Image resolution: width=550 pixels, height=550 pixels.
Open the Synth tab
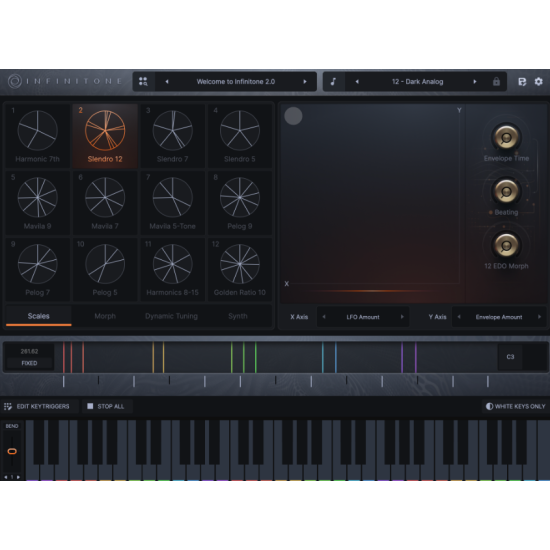(x=238, y=316)
